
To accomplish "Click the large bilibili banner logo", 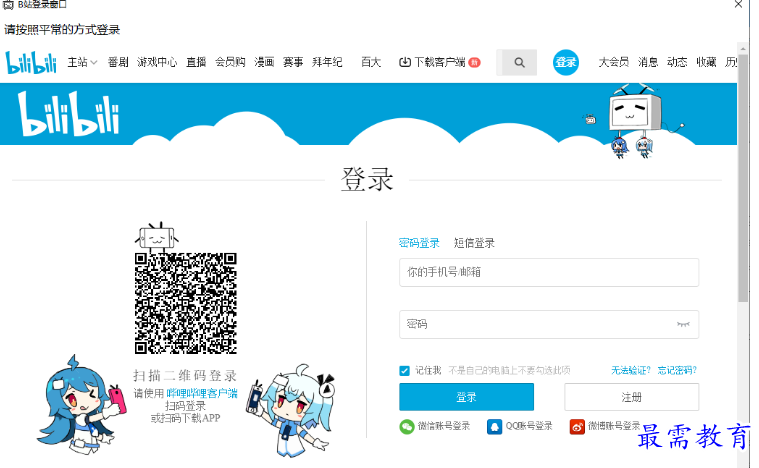I will click(69, 114).
